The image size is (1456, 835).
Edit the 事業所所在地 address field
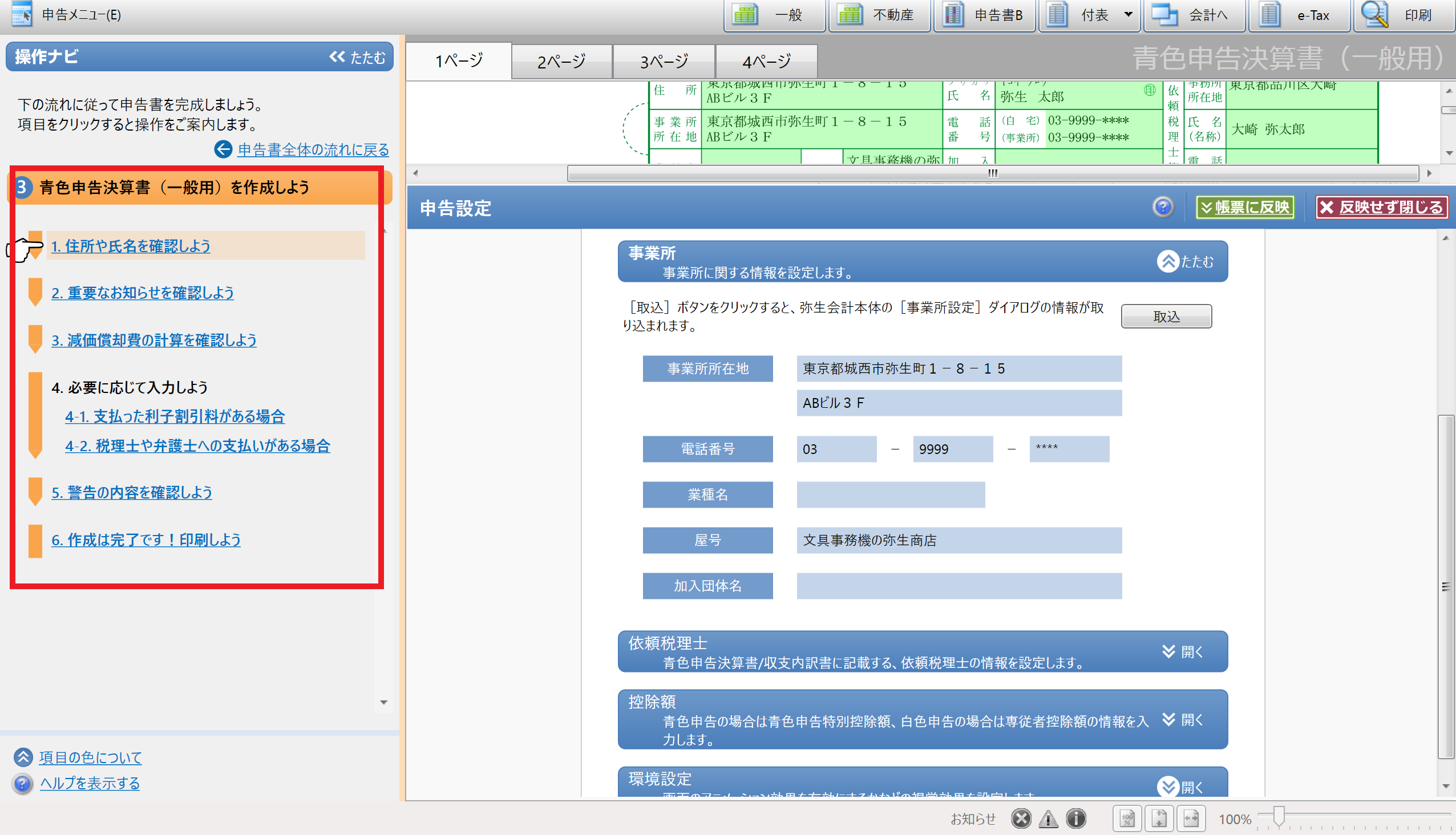point(958,369)
